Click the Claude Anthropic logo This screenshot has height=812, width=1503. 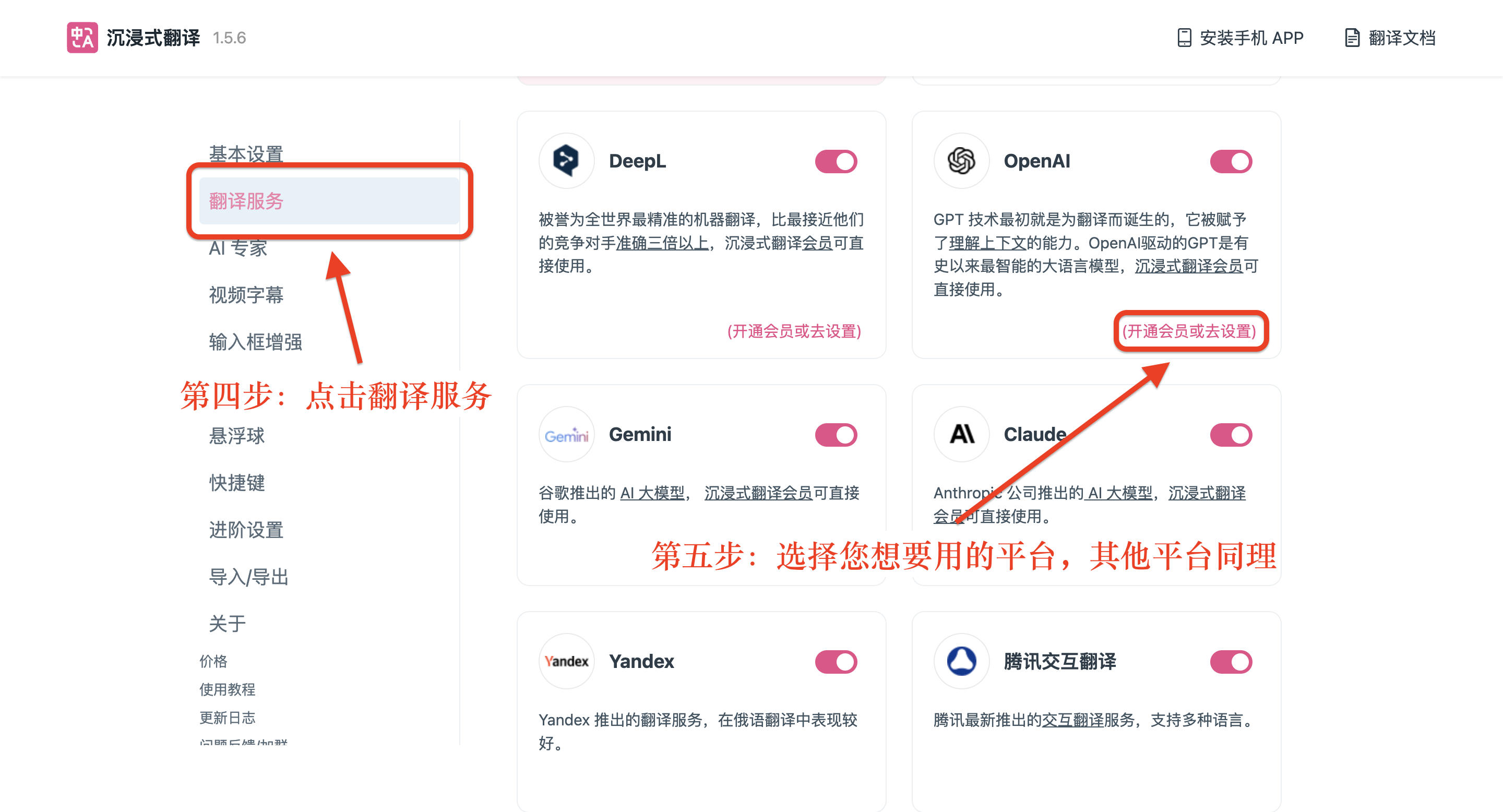click(x=961, y=435)
